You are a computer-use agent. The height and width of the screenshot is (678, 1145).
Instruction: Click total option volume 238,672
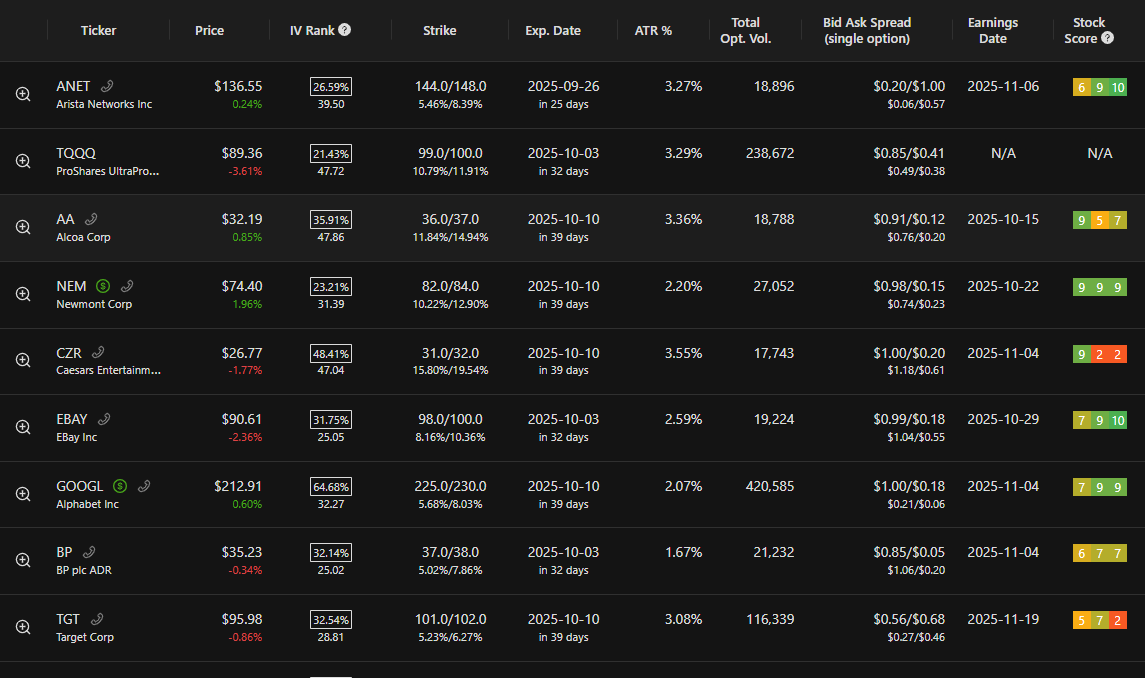770,153
